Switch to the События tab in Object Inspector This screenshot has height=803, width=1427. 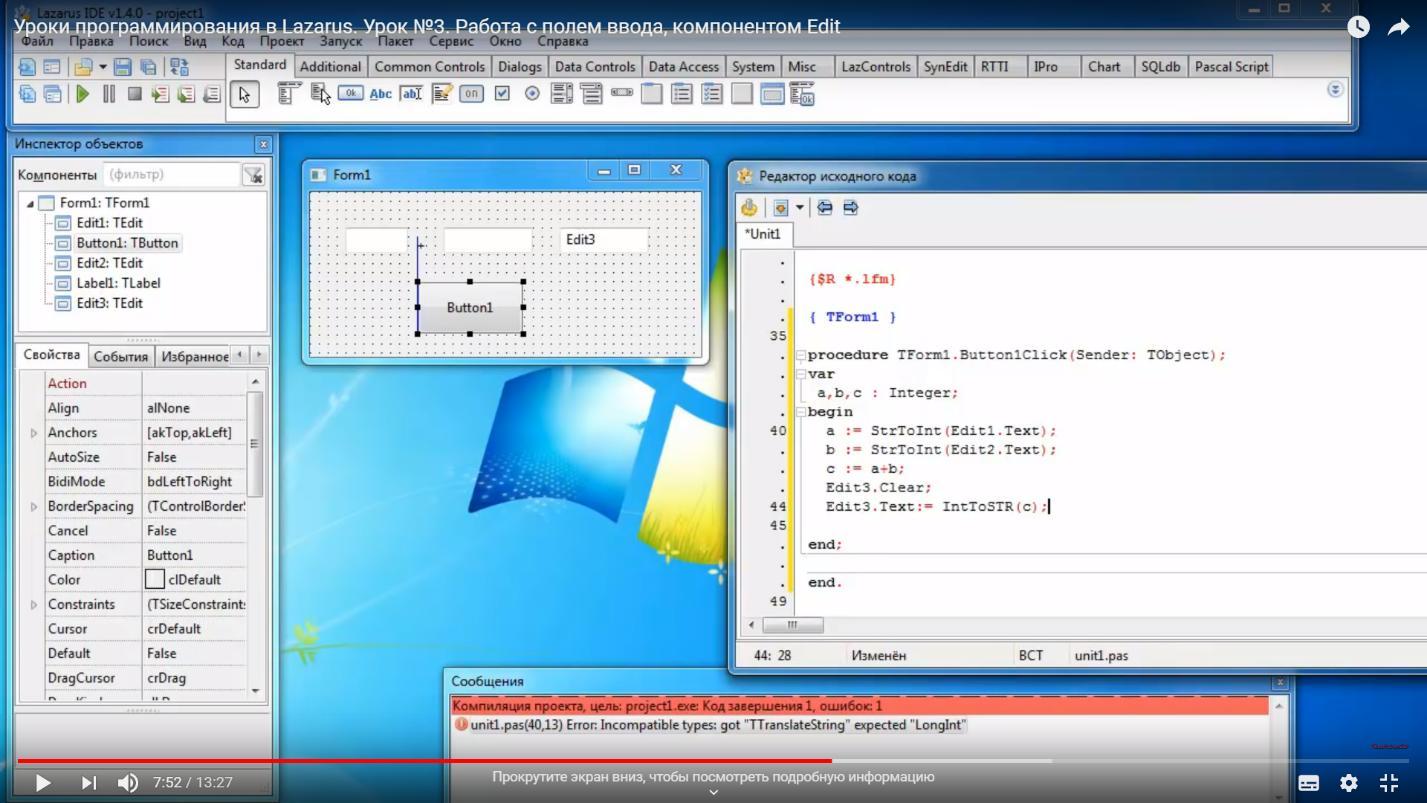point(121,356)
